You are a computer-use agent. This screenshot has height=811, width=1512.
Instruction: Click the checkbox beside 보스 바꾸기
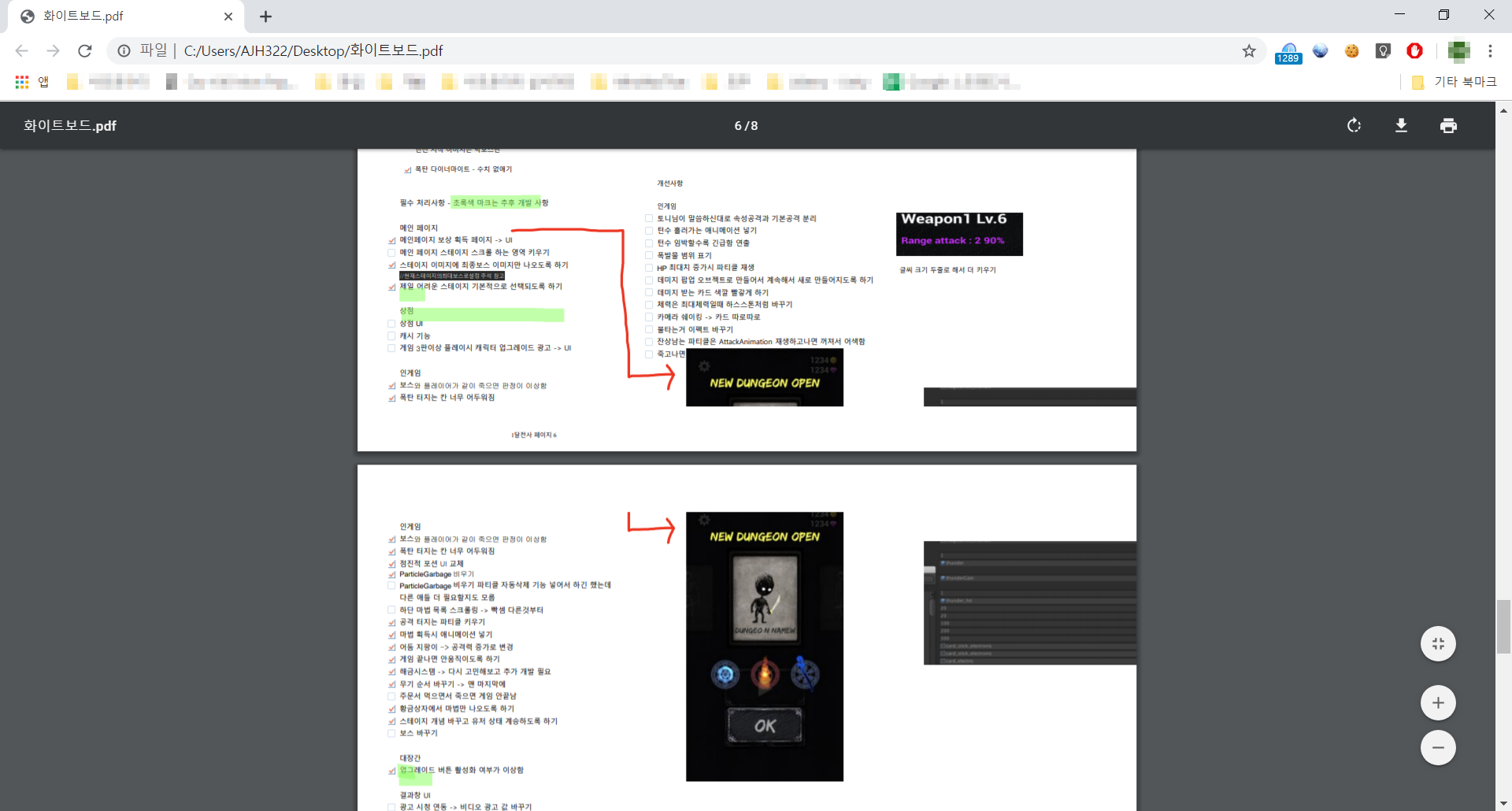pos(391,734)
